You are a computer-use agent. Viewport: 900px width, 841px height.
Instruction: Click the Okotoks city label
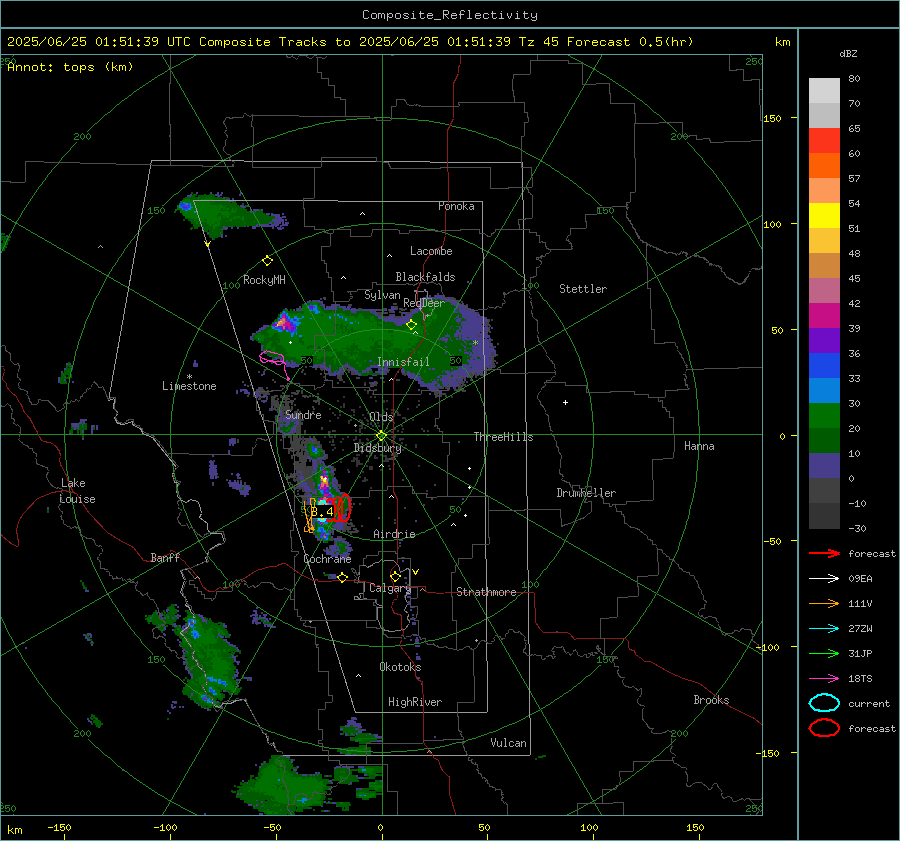click(400, 667)
